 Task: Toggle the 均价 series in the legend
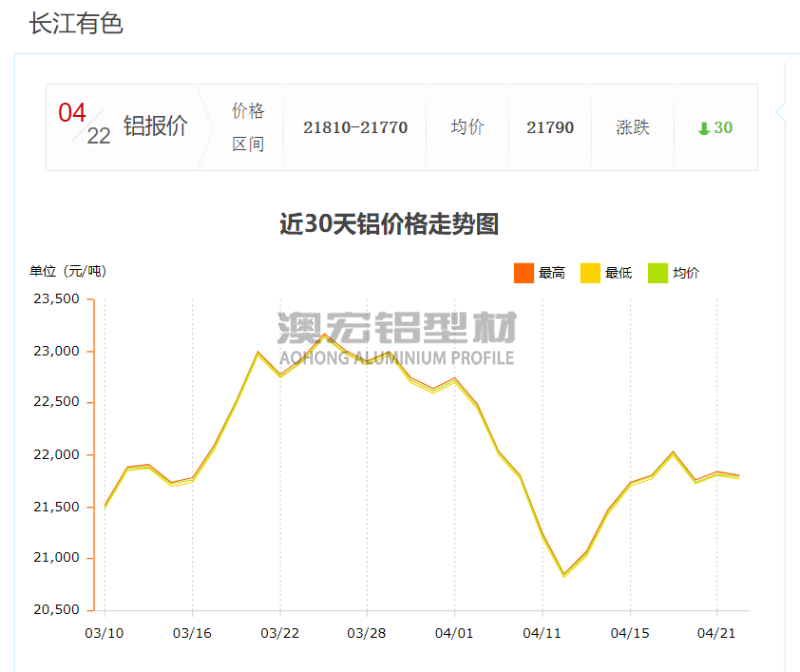click(672, 272)
